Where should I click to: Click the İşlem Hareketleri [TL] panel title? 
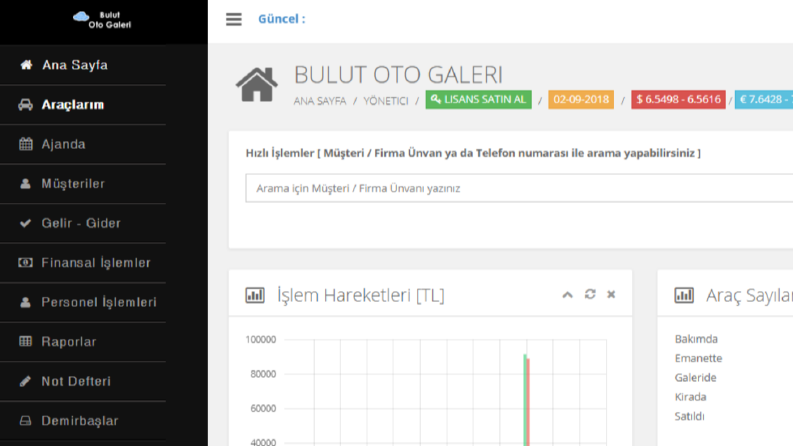point(361,295)
